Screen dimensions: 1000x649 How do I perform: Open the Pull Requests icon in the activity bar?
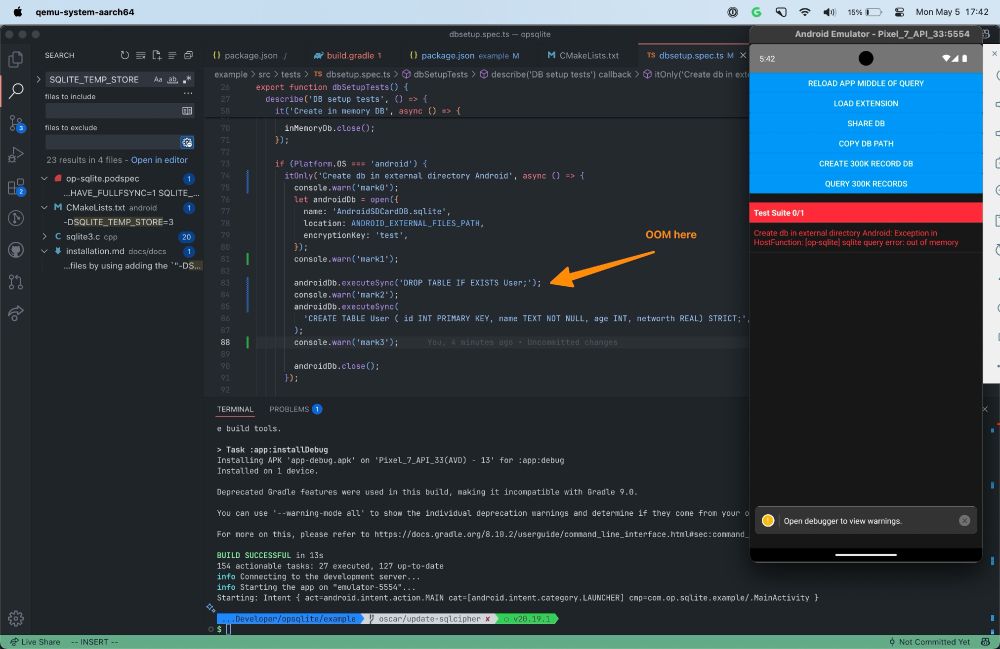[x=15, y=282]
